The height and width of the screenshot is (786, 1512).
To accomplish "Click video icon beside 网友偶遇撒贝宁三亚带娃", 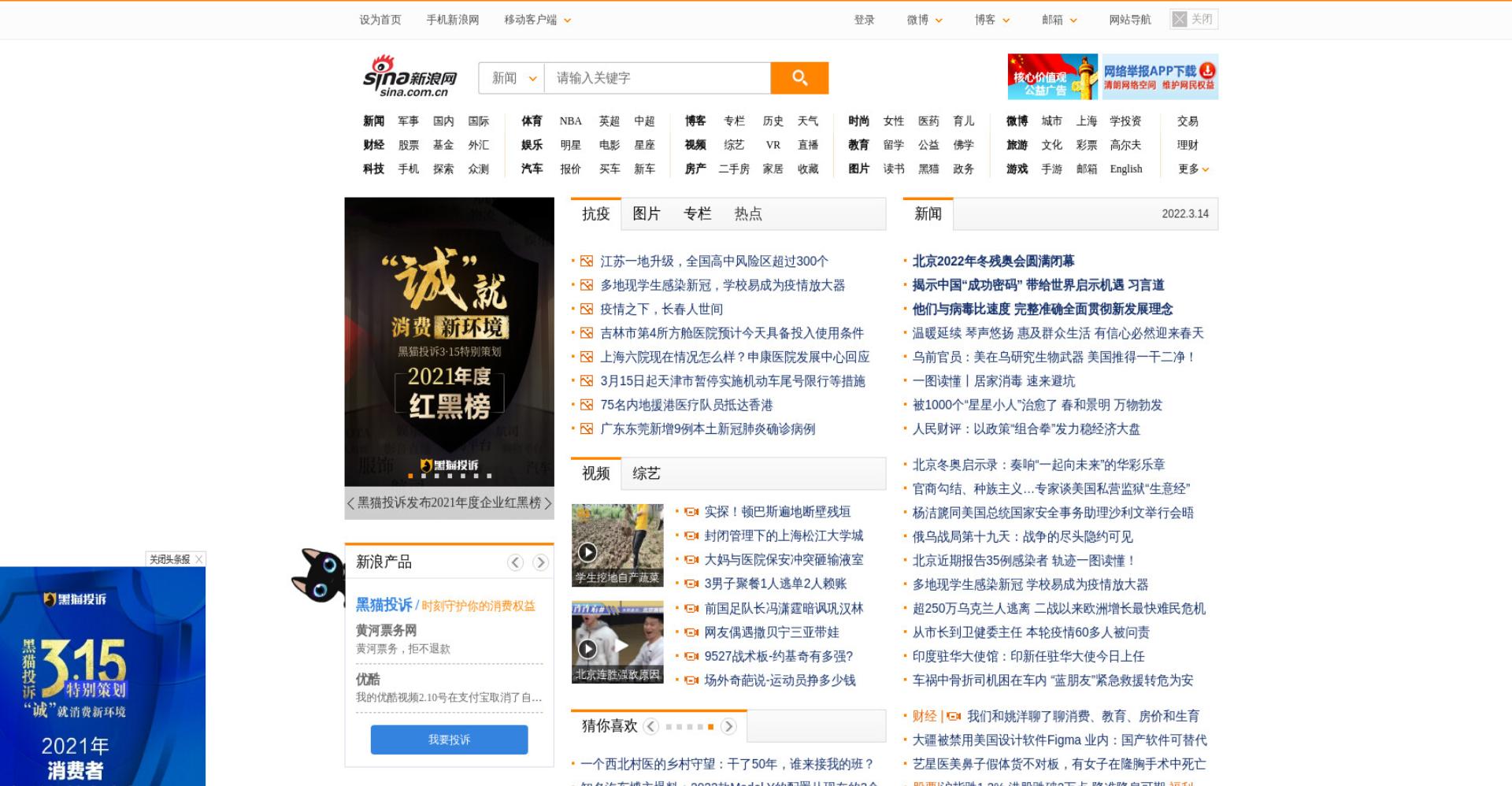I will pos(691,632).
